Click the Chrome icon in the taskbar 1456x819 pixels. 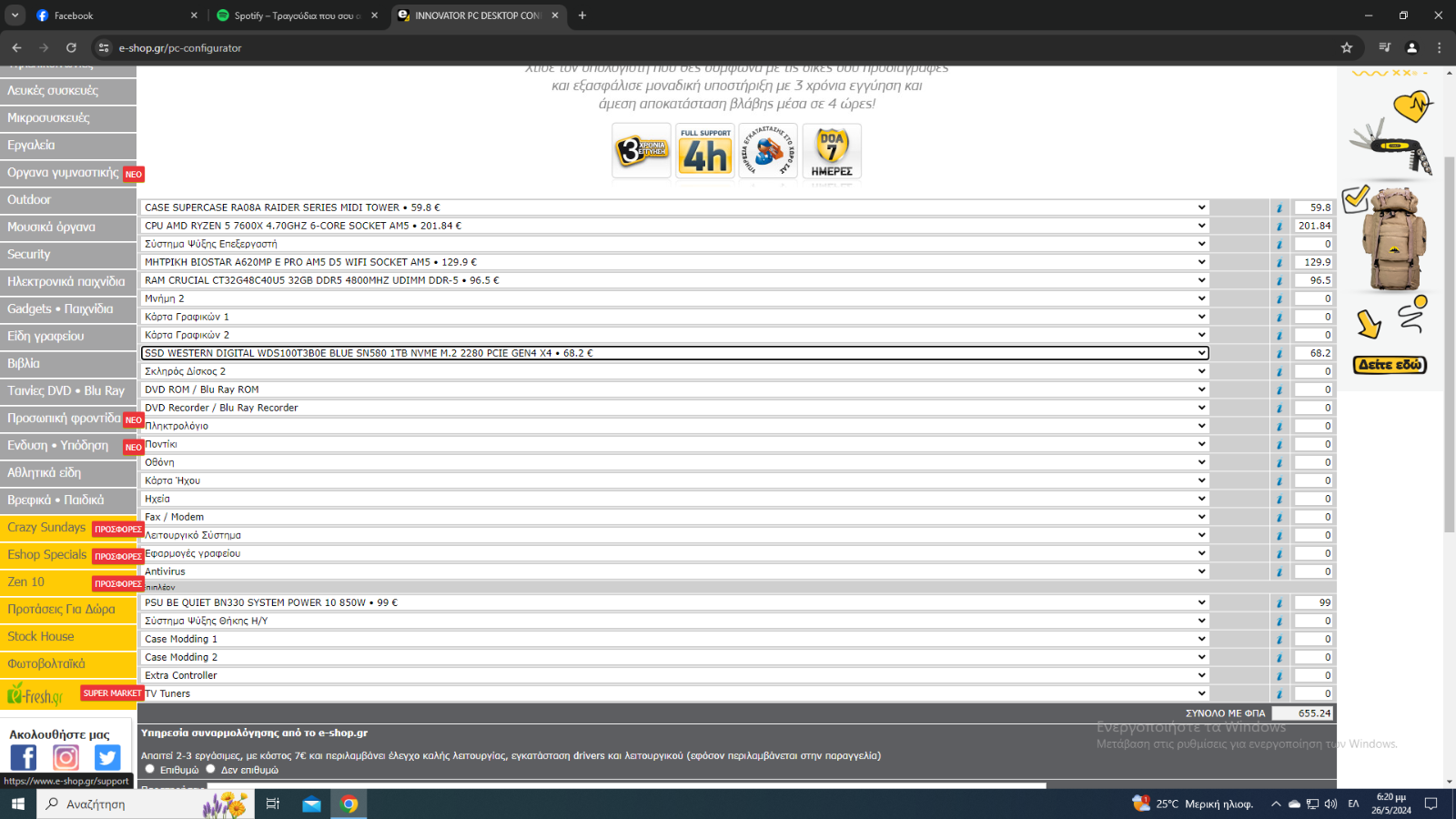pyautogui.click(x=349, y=804)
